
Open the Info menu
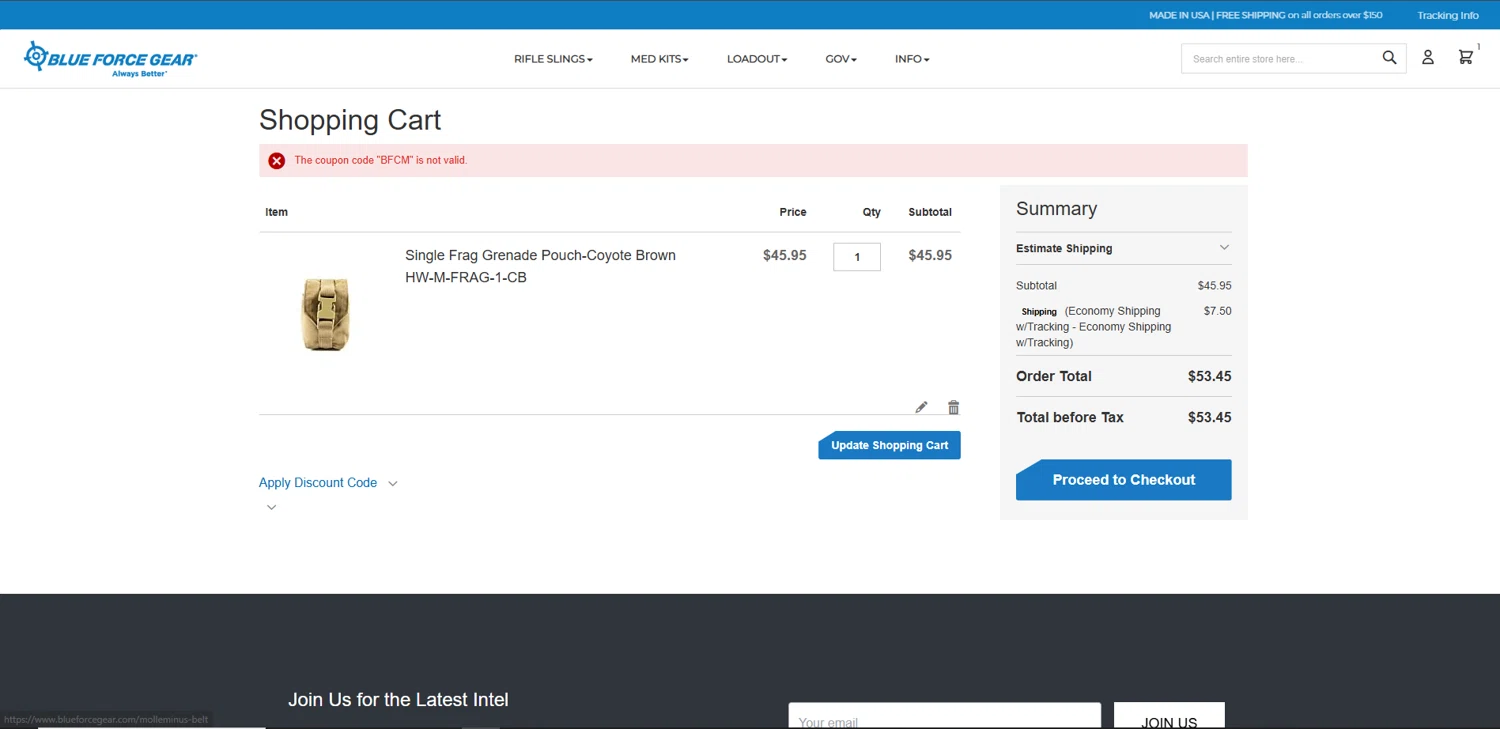(912, 59)
